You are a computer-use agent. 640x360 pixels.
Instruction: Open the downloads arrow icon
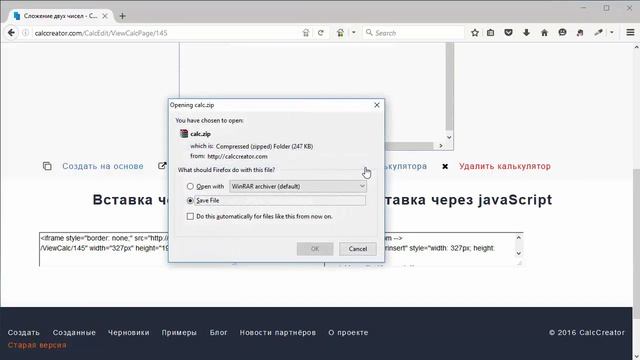(x=526, y=33)
